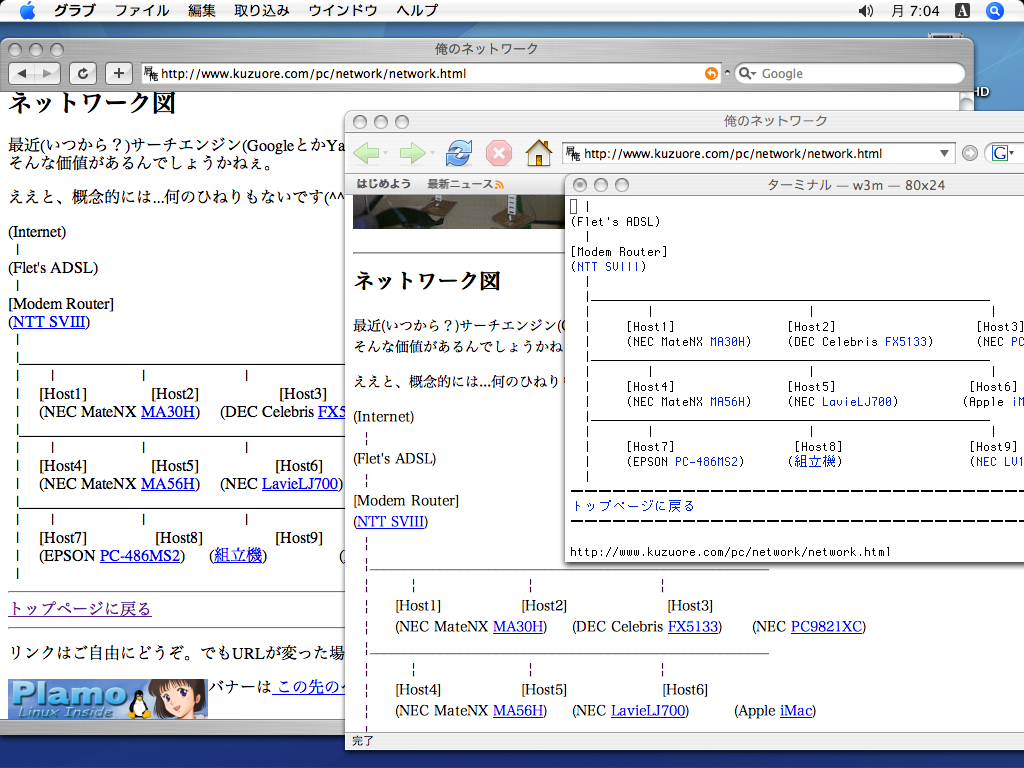Click Firefox's blue reload button

pyautogui.click(x=459, y=153)
